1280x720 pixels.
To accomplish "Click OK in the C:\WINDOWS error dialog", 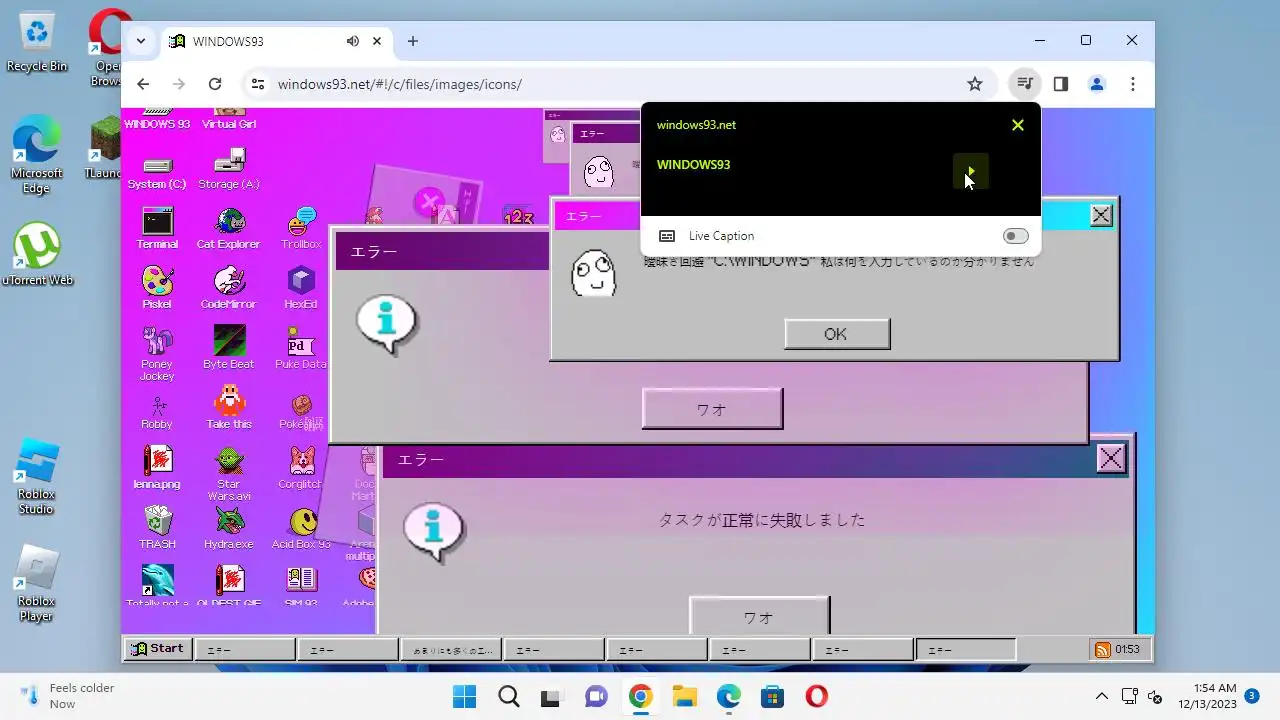I will 837,334.
